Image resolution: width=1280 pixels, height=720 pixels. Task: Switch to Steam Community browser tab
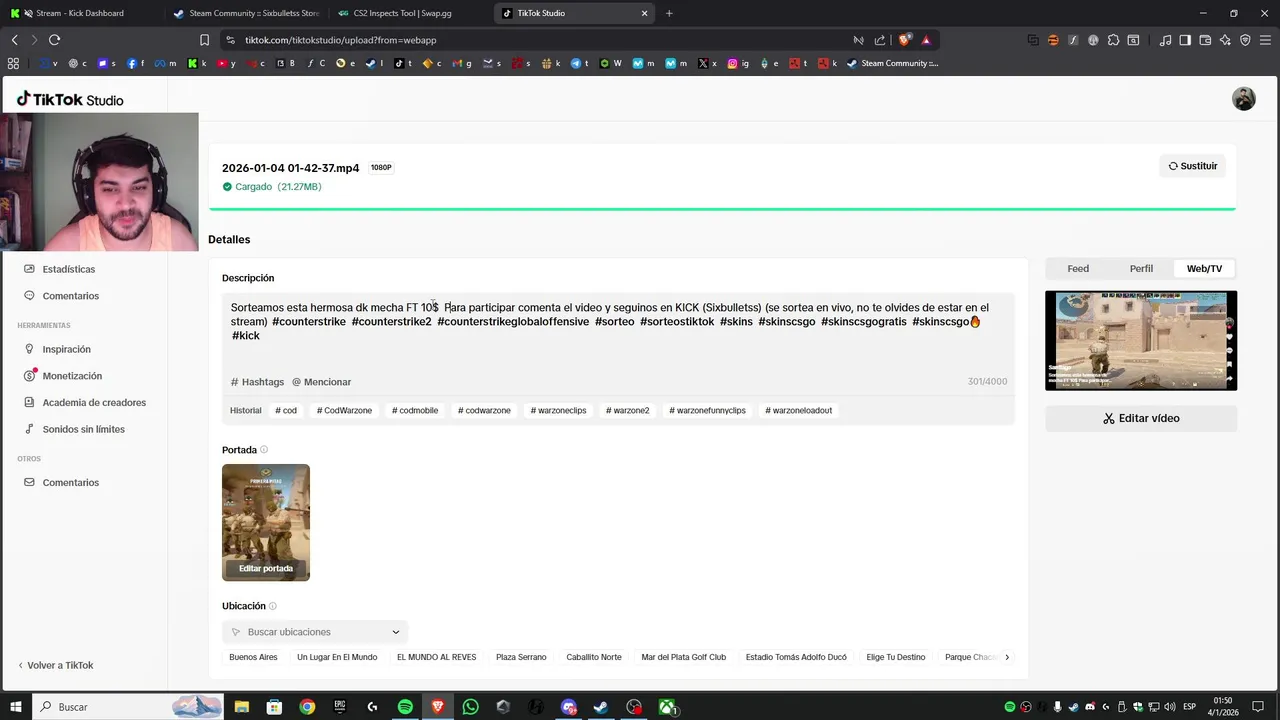click(245, 13)
